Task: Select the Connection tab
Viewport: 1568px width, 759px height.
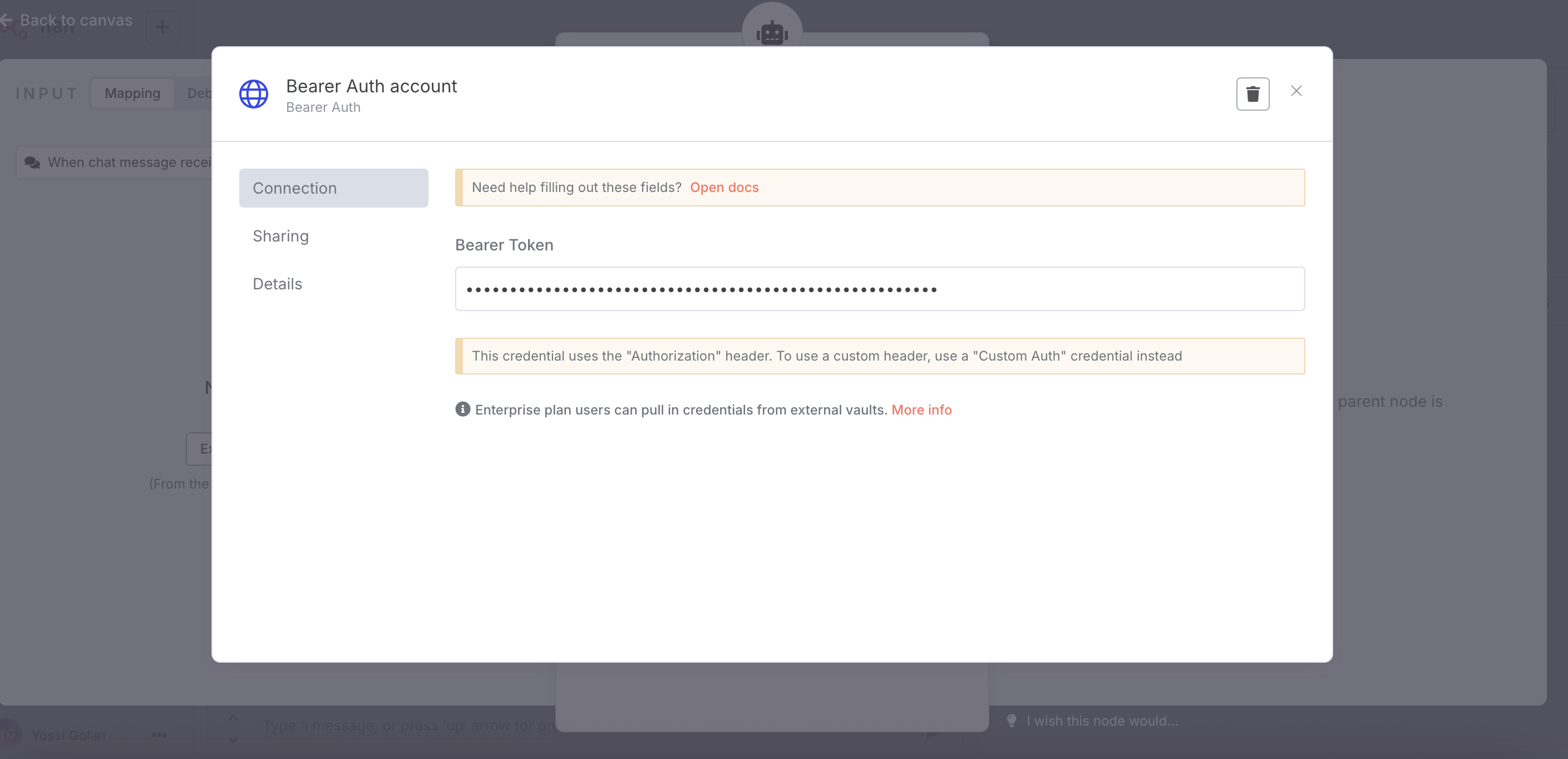Action: [x=333, y=188]
